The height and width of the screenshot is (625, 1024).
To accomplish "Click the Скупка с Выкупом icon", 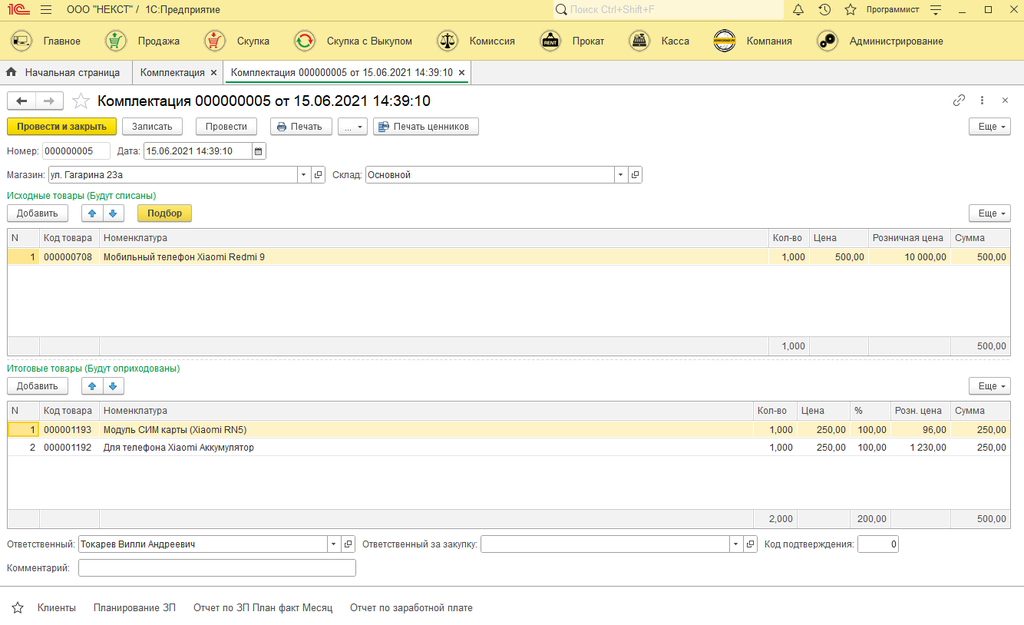I will coord(304,41).
